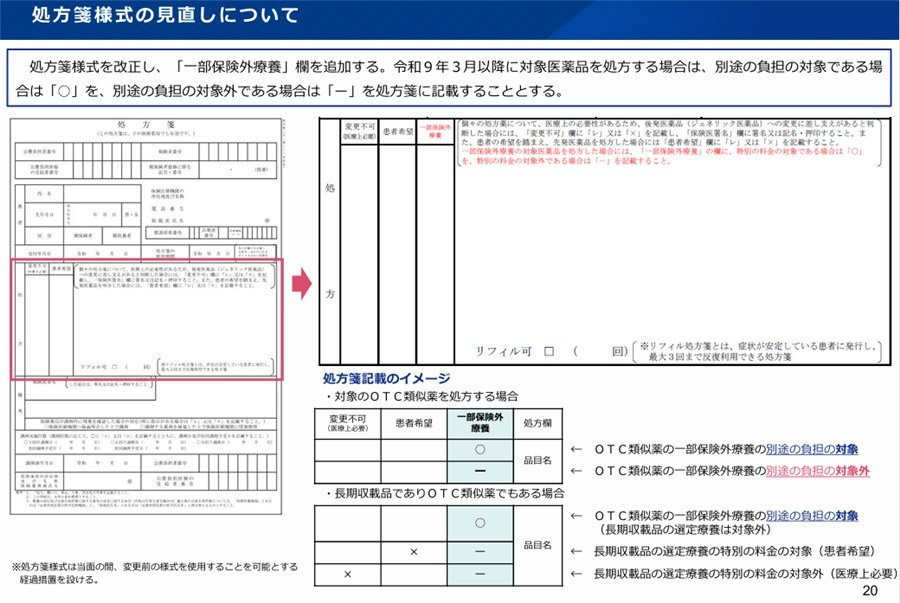Click the ○ cell in the second example table
The height and width of the screenshot is (603, 900).
click(480, 523)
